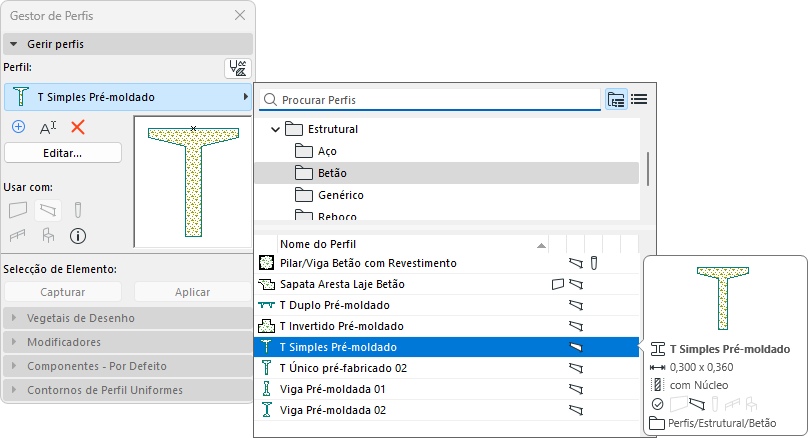The image size is (808, 438).
Task: Switch to folder tree view icon
Action: pyautogui.click(x=616, y=99)
